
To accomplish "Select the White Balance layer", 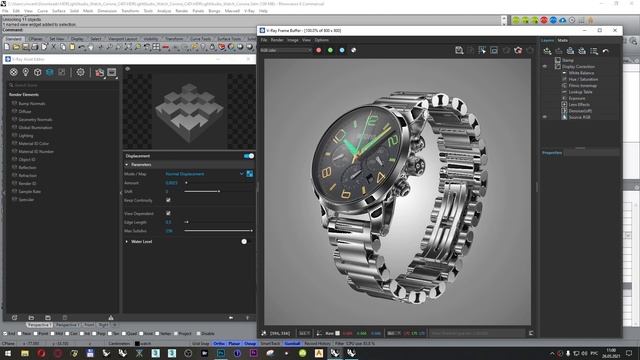I will click(x=581, y=73).
